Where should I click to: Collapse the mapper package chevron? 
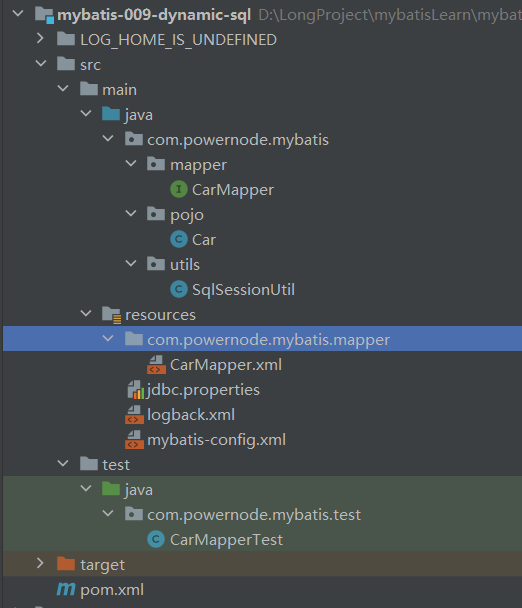131,163
